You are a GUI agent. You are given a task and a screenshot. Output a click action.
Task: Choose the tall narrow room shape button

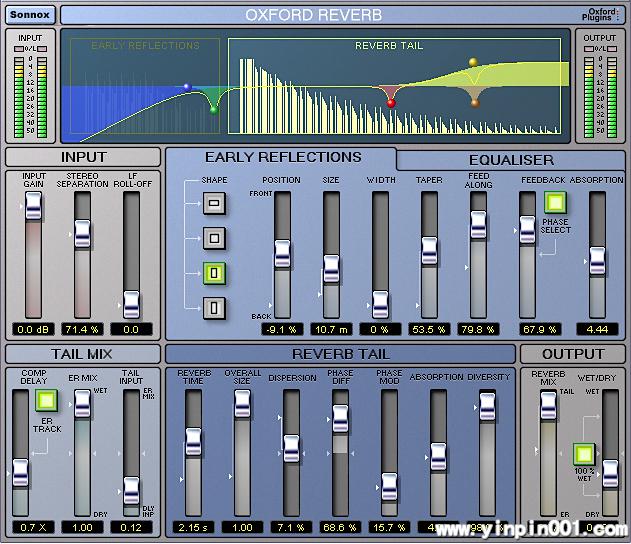click(215, 307)
